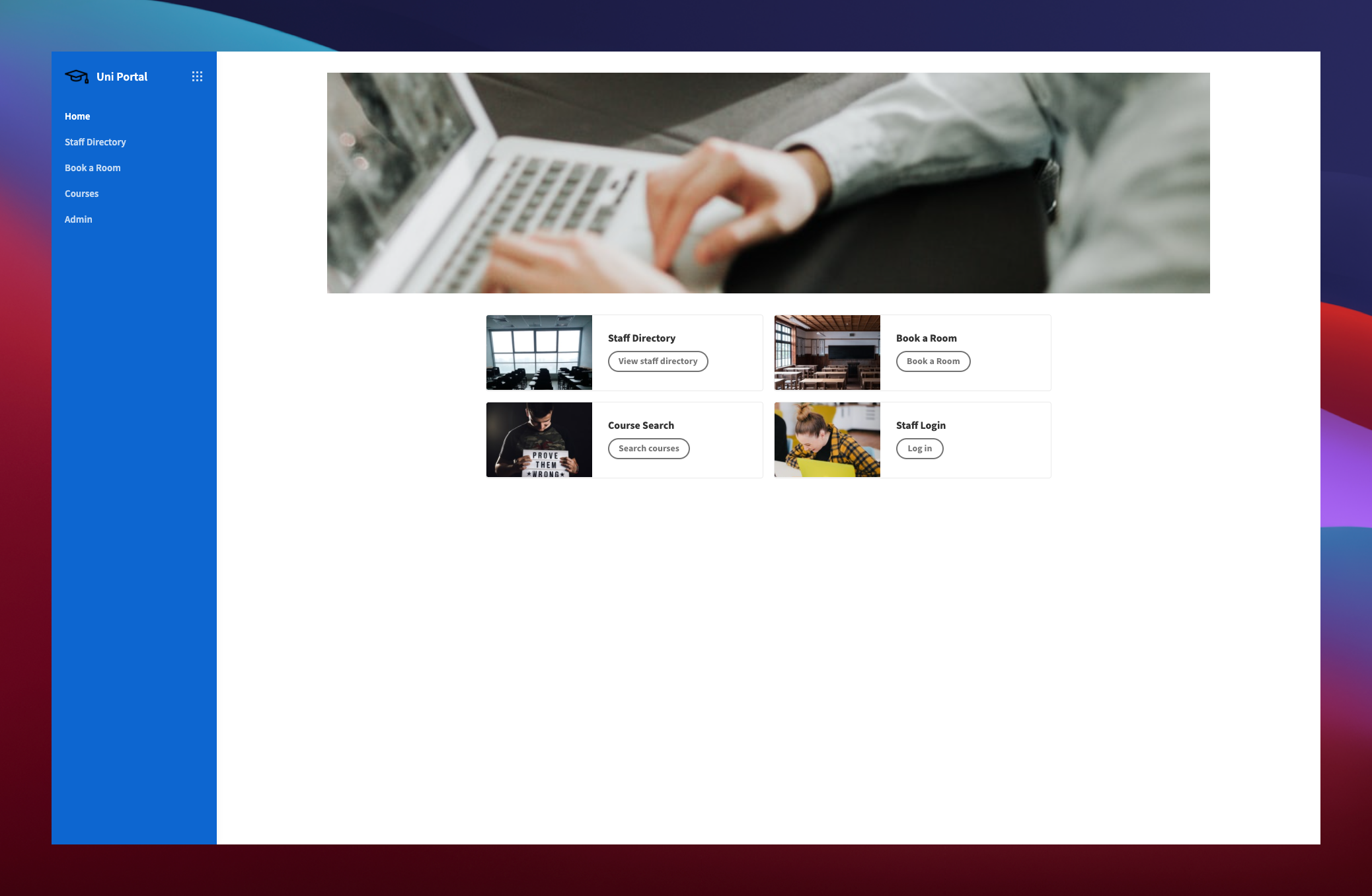Click the Search courses button
The height and width of the screenshot is (896, 1372).
648,448
